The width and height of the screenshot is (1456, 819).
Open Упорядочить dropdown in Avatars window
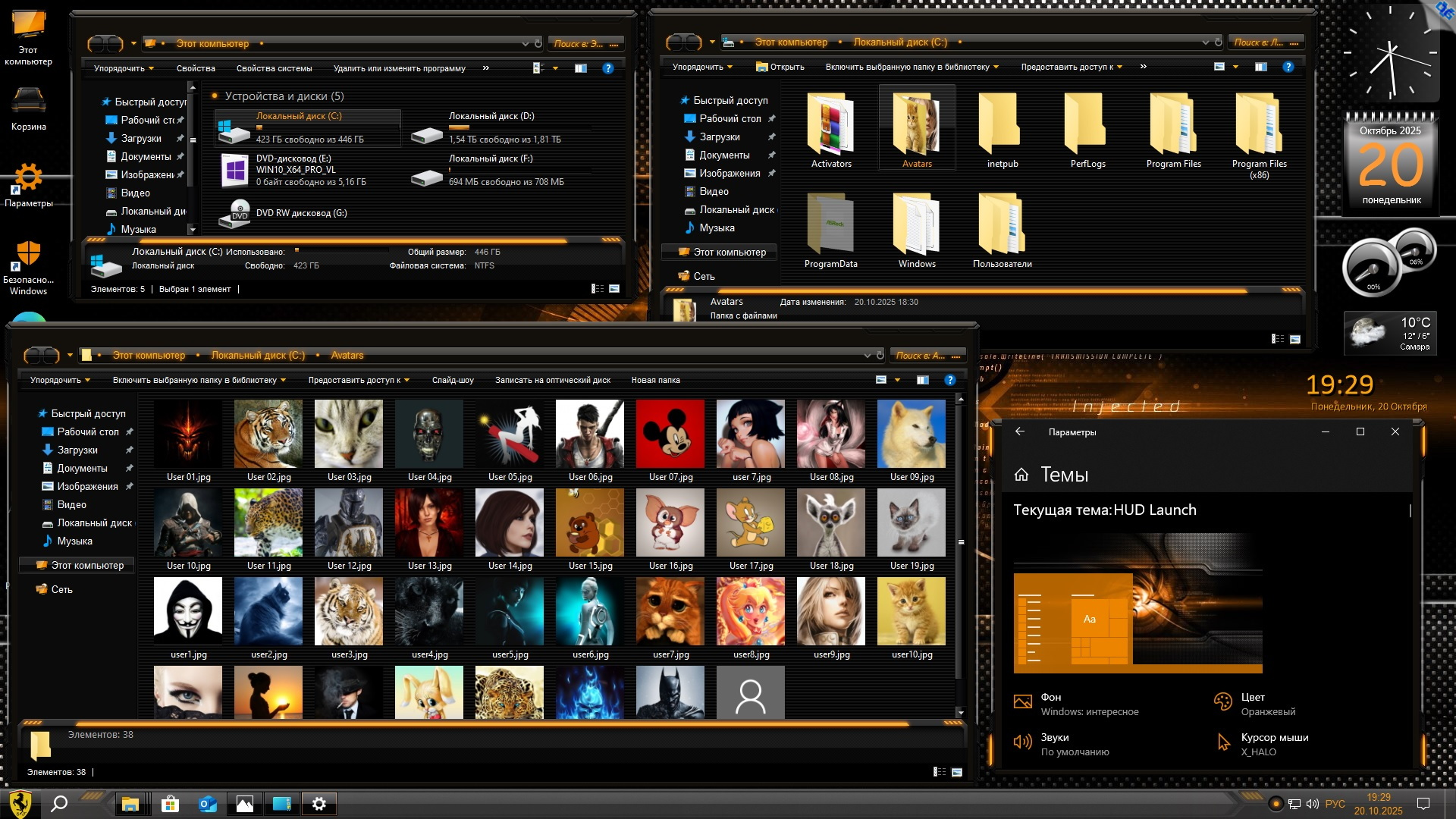pyautogui.click(x=60, y=380)
